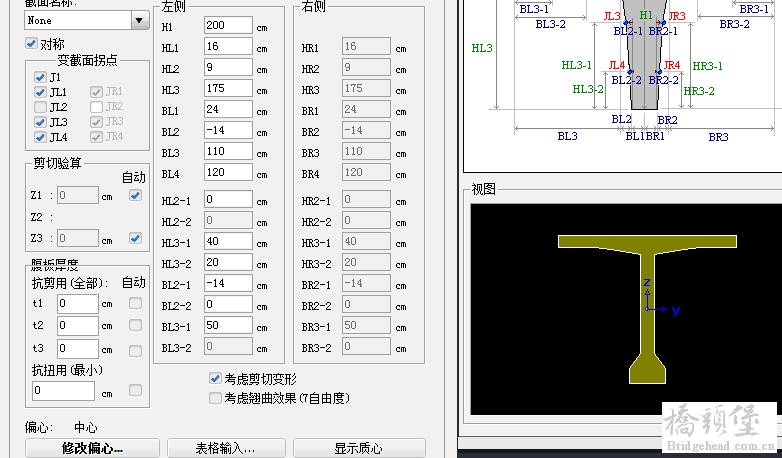This screenshot has height=458, width=782.
Task: Click the HL3 input field
Action: click(228, 88)
